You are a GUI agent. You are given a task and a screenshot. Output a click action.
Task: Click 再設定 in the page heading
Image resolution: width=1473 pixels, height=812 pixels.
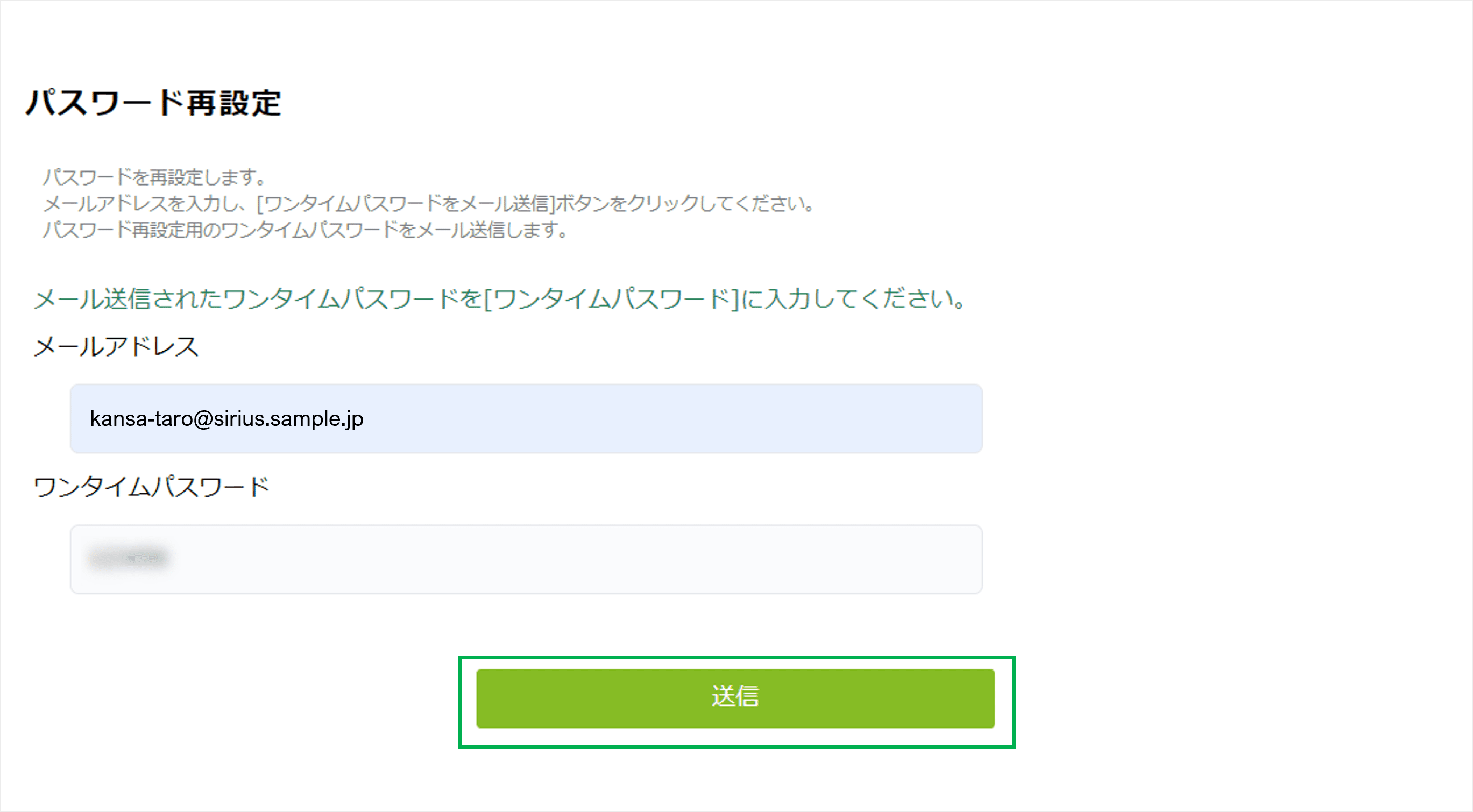click(x=233, y=103)
